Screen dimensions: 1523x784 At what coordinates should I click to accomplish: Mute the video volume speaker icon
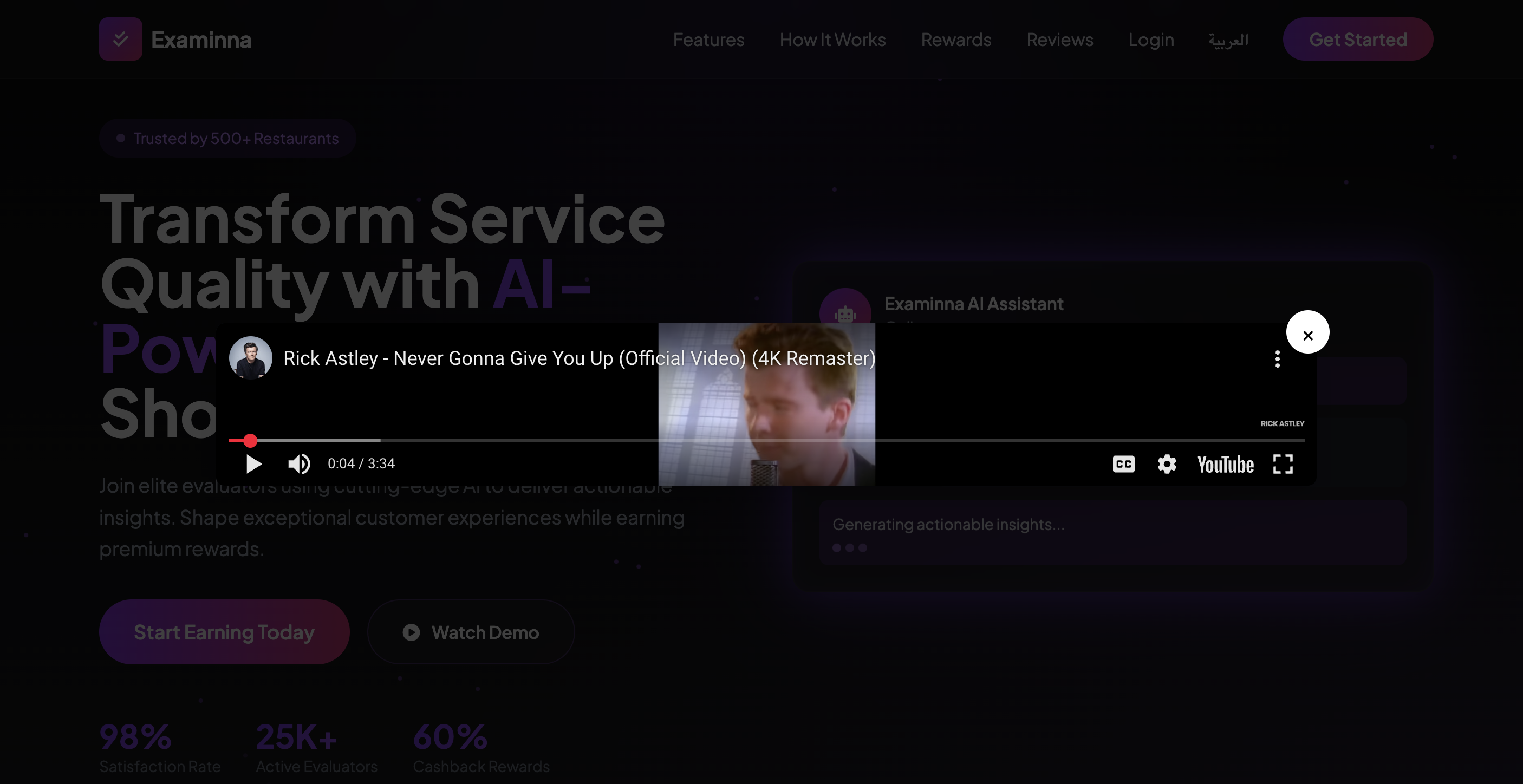click(x=298, y=464)
